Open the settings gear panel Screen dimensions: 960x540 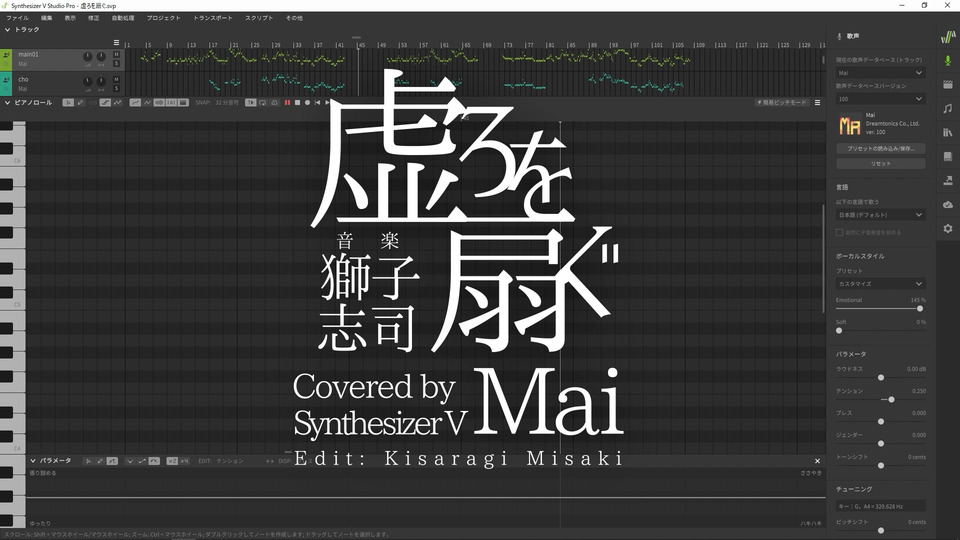948,228
